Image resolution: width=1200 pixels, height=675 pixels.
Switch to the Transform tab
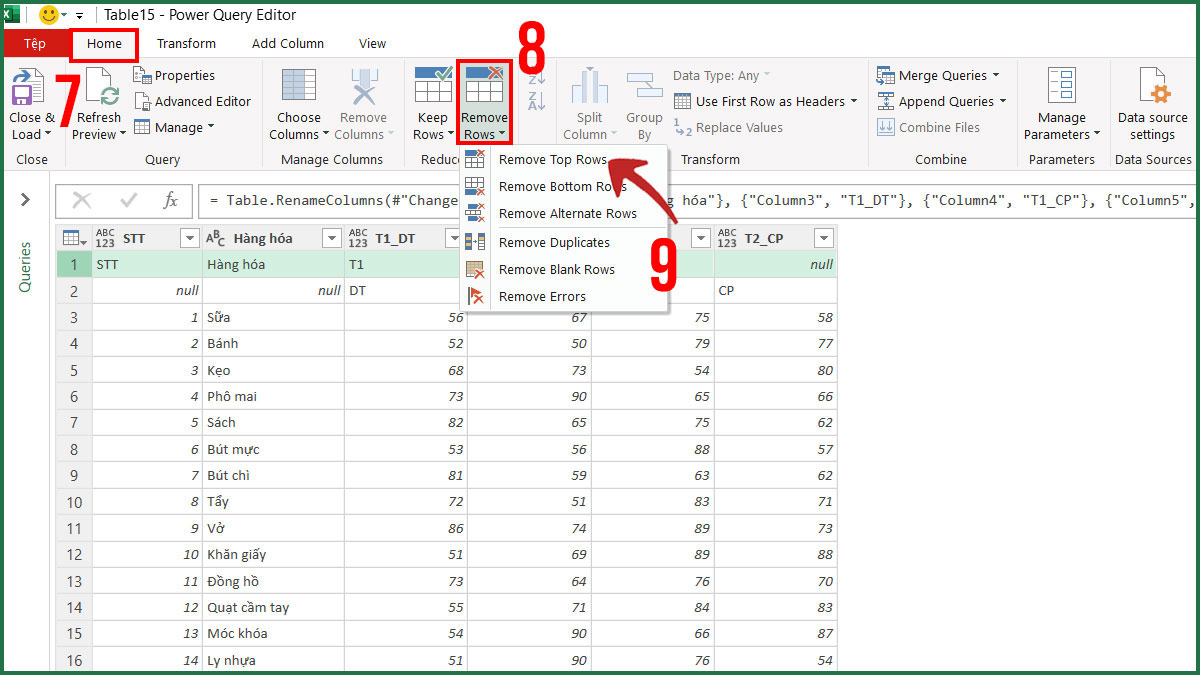[x=186, y=43]
